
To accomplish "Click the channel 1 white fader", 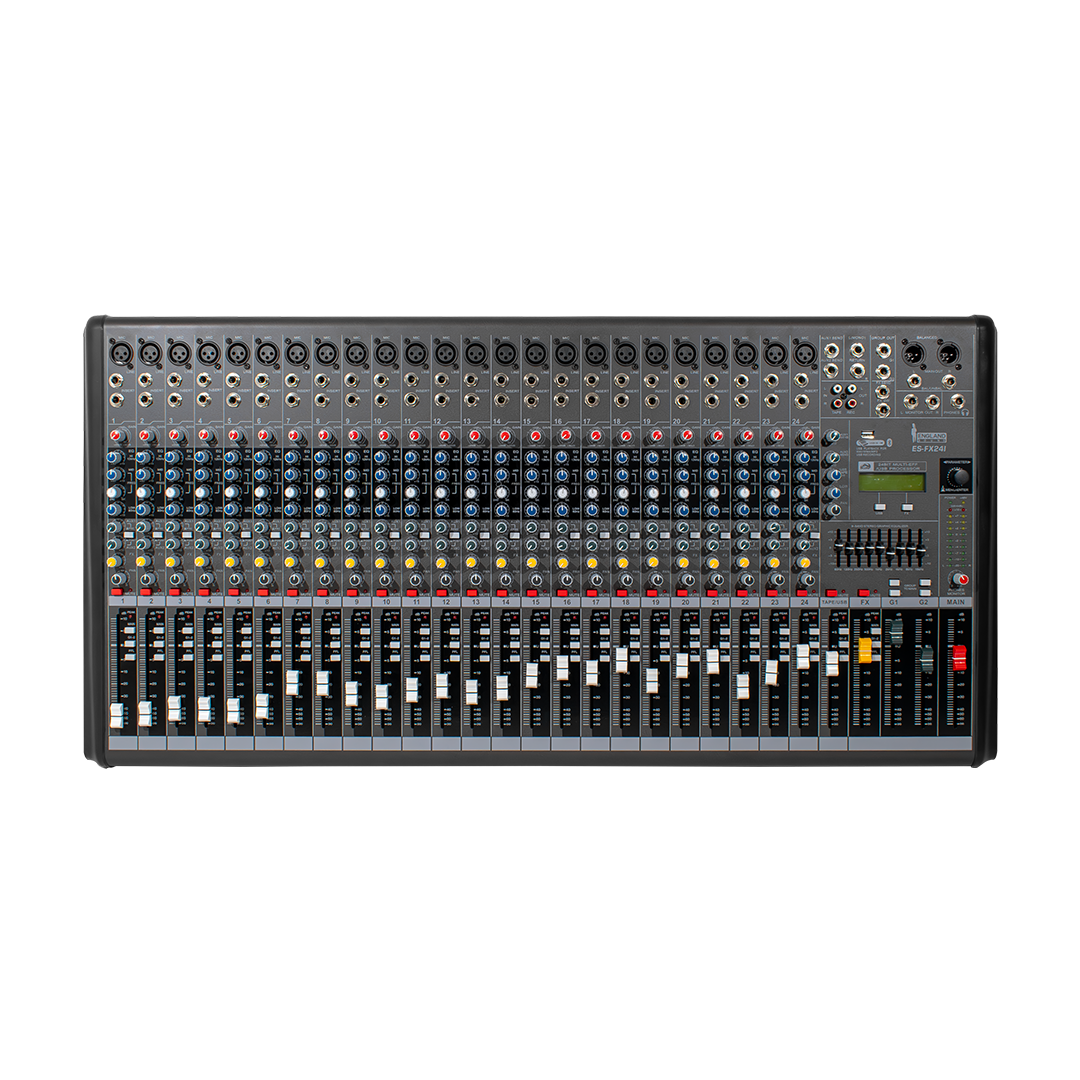I will coord(116,716).
